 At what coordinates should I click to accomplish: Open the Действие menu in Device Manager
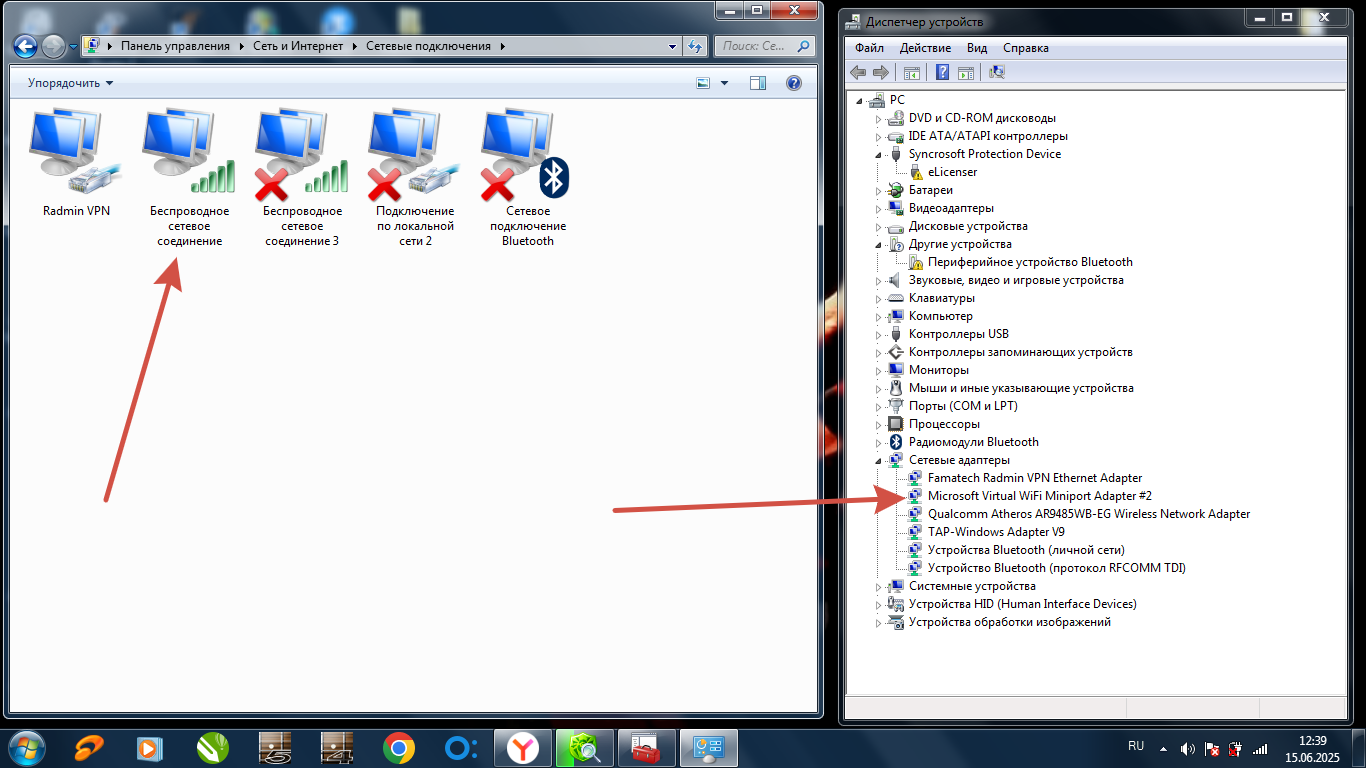pyautogui.click(x=925, y=47)
